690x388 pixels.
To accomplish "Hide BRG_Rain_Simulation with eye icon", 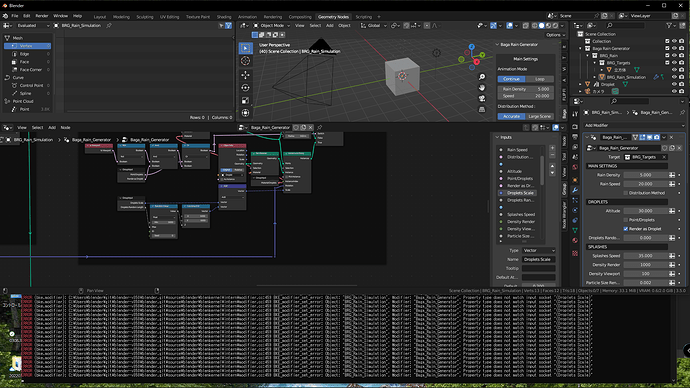I will (674, 77).
